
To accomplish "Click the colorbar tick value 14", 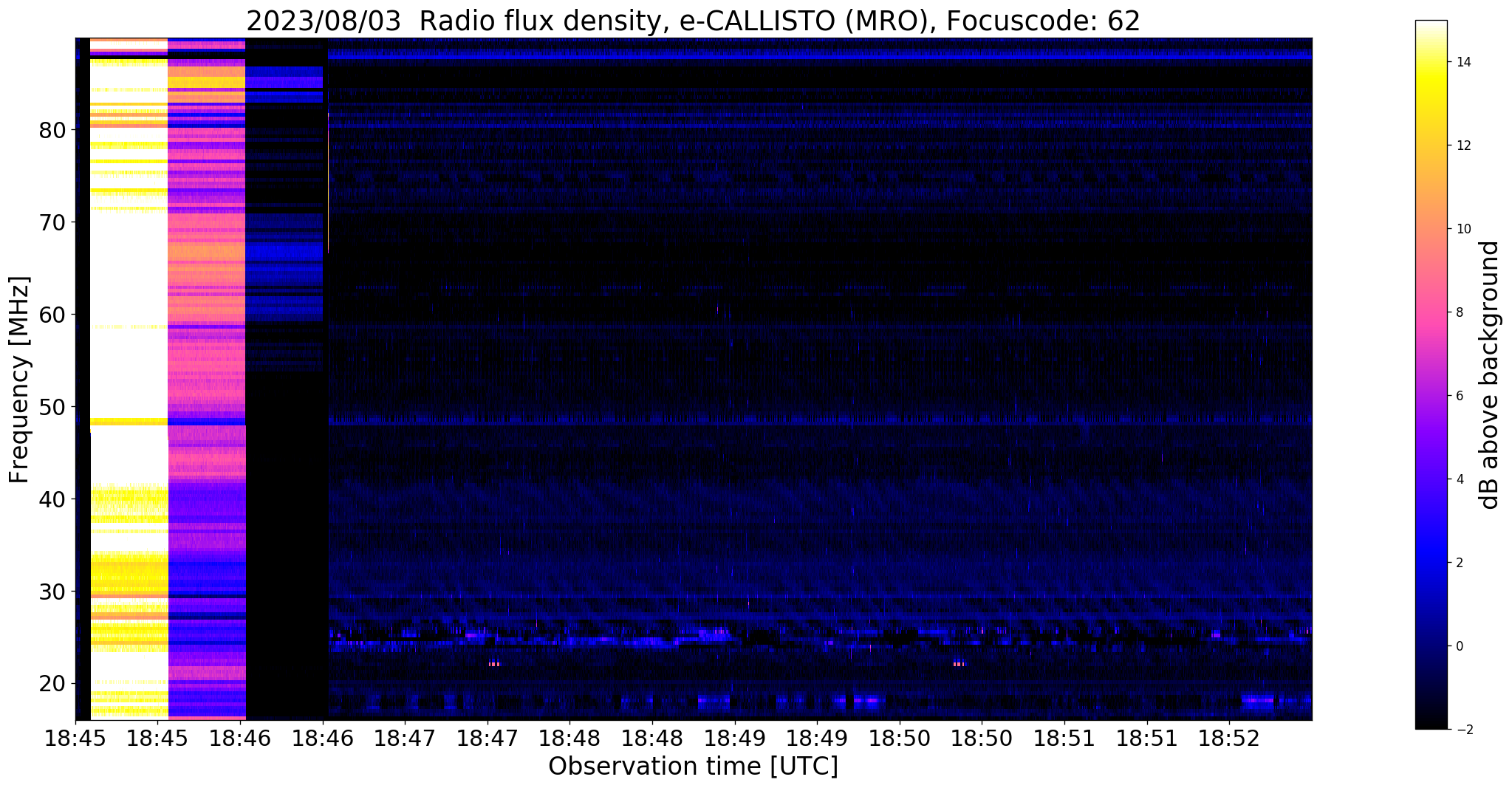I will click(x=1463, y=62).
